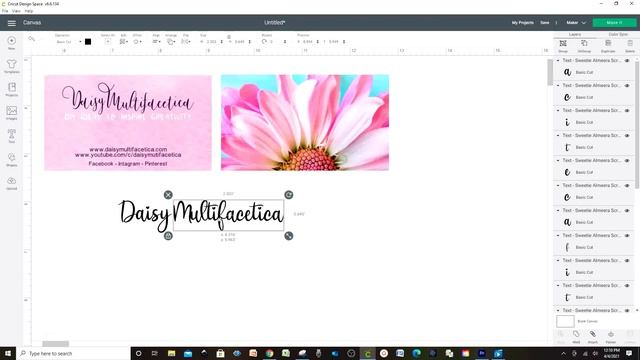
Task: Toggle eye on topmost 'a' layer
Action: click(627, 60)
